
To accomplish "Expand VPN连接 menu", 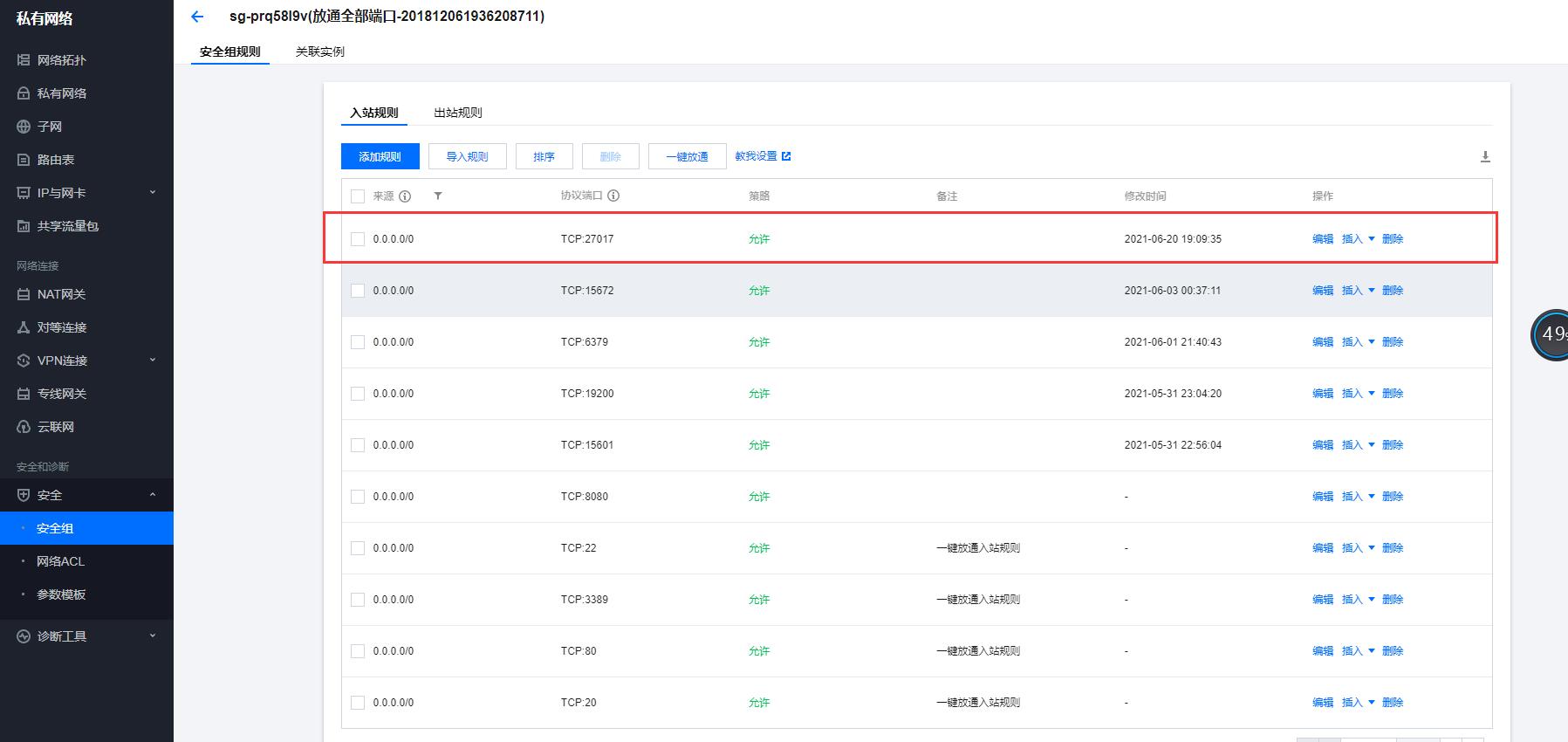I will coord(153,361).
